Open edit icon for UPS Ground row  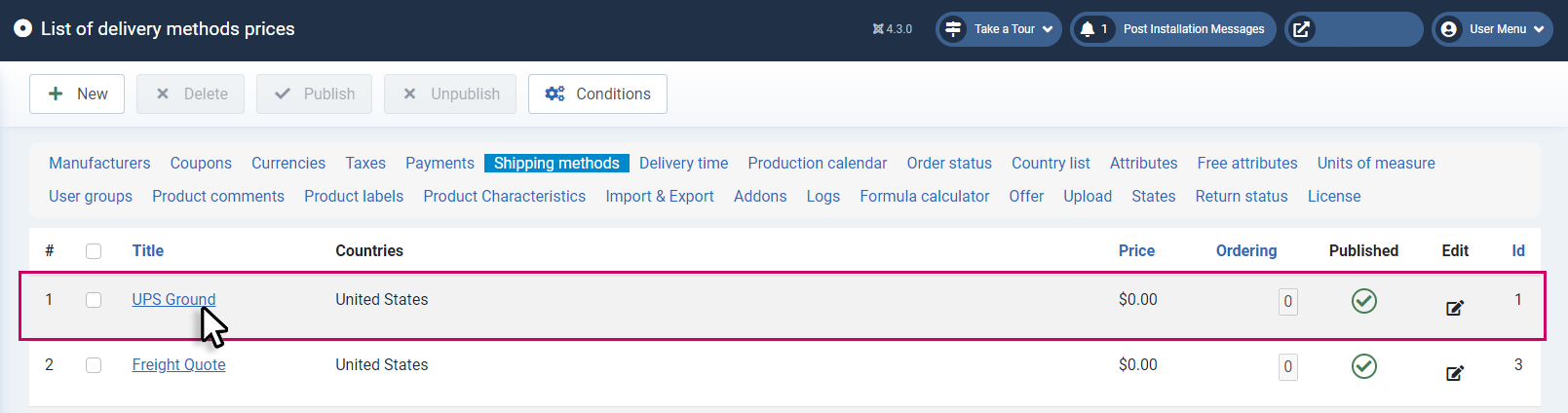1455,308
